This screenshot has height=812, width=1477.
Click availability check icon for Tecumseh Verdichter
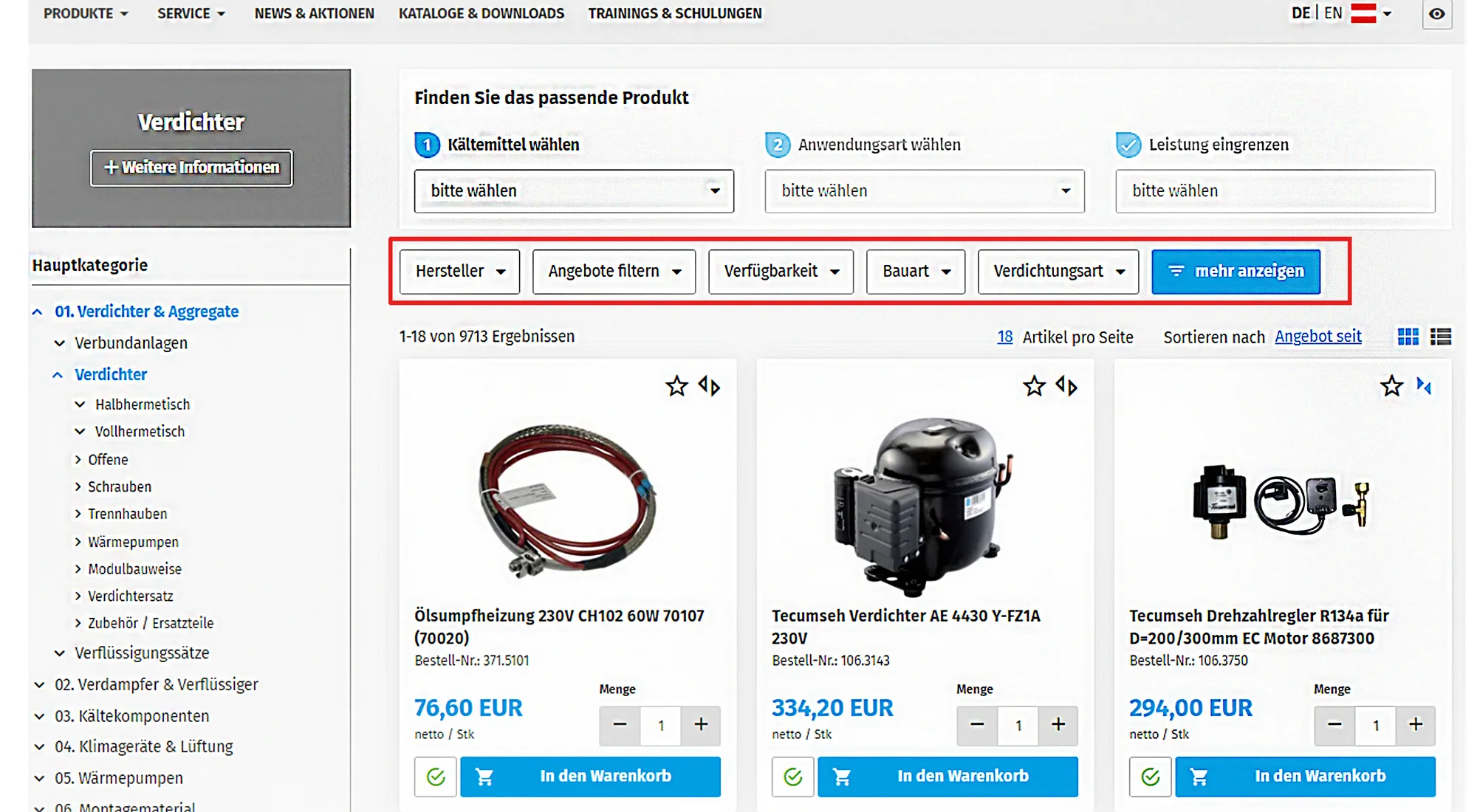(x=793, y=777)
